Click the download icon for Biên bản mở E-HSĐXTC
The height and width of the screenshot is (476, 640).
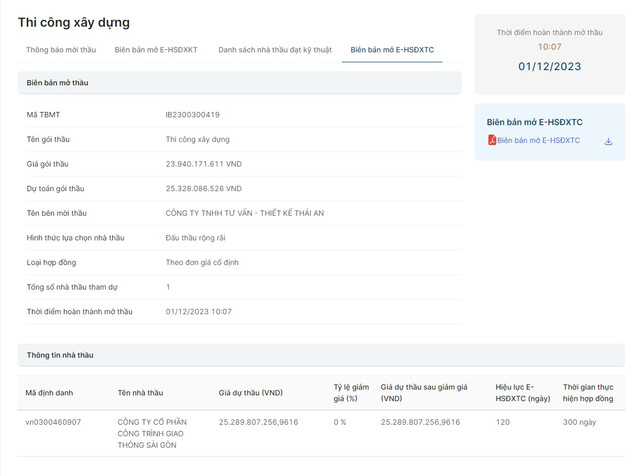[x=608, y=142]
